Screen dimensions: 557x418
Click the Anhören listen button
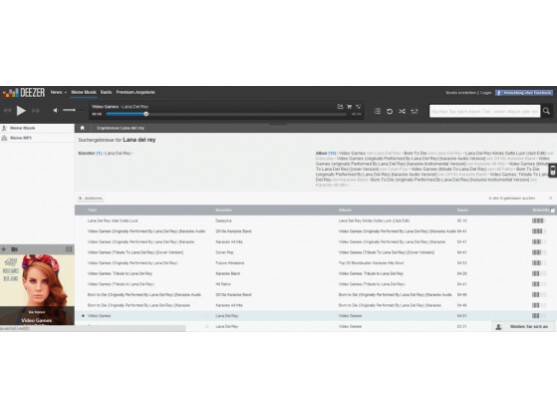(x=91, y=198)
